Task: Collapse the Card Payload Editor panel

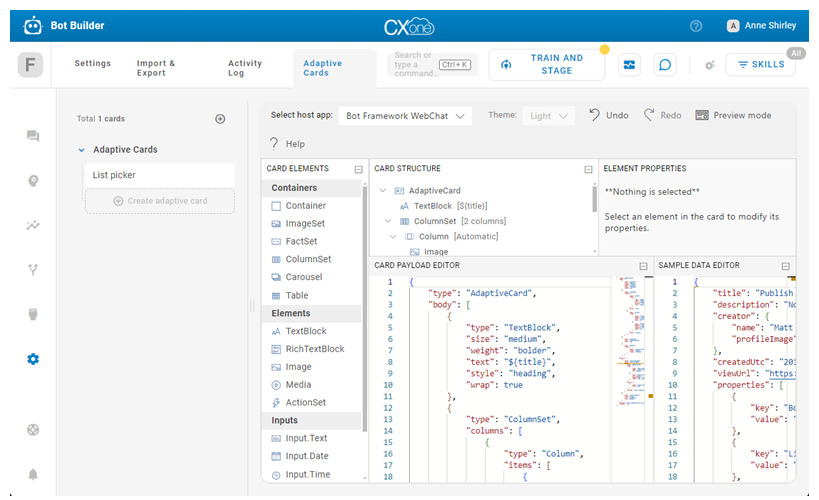Action: click(644, 266)
